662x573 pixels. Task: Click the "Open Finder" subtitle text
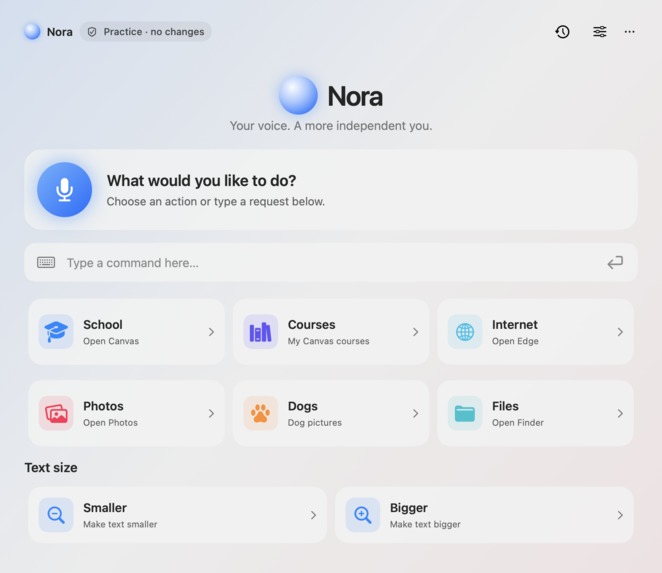click(518, 423)
